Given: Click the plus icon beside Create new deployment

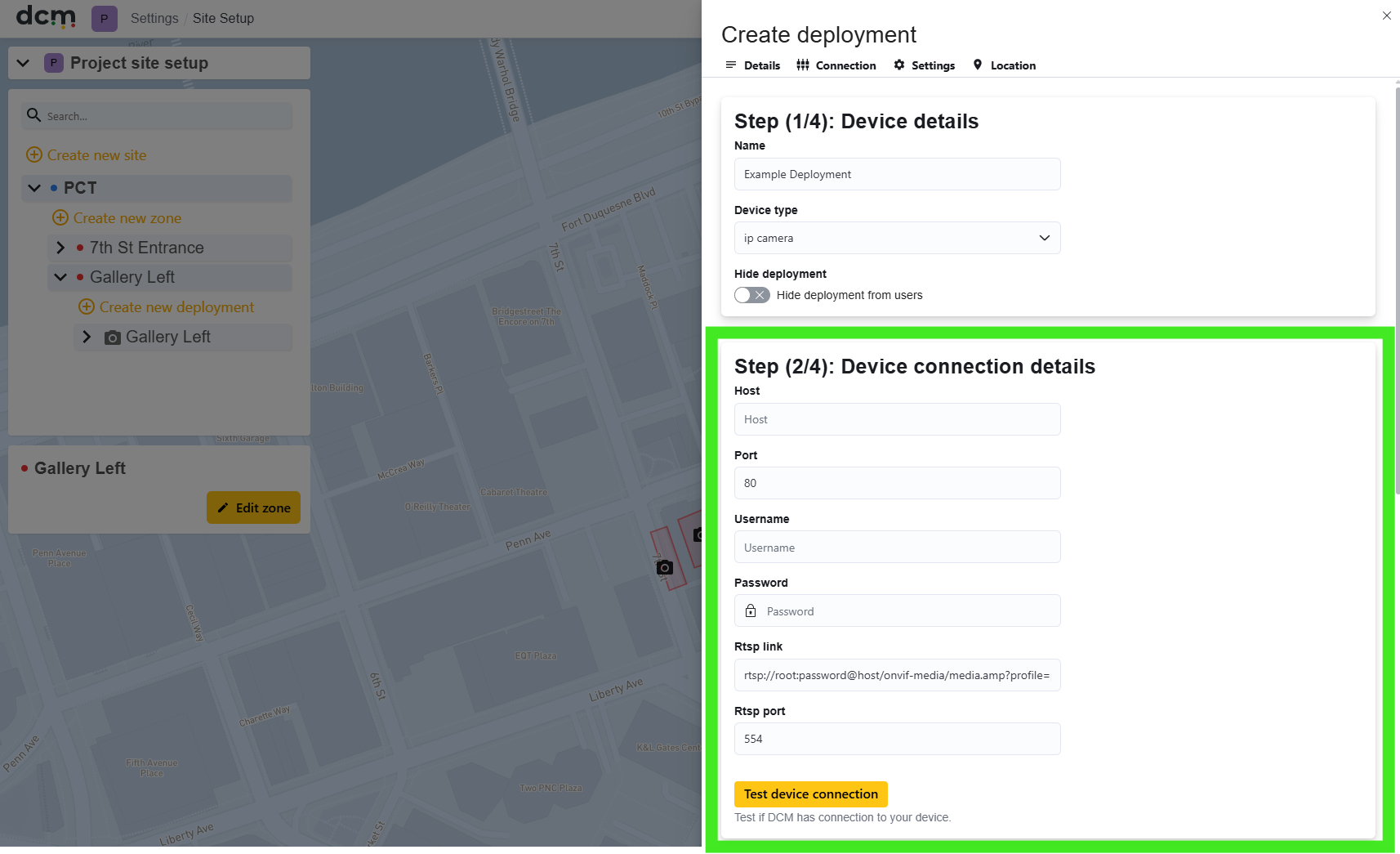Looking at the screenshot, I should [x=87, y=306].
